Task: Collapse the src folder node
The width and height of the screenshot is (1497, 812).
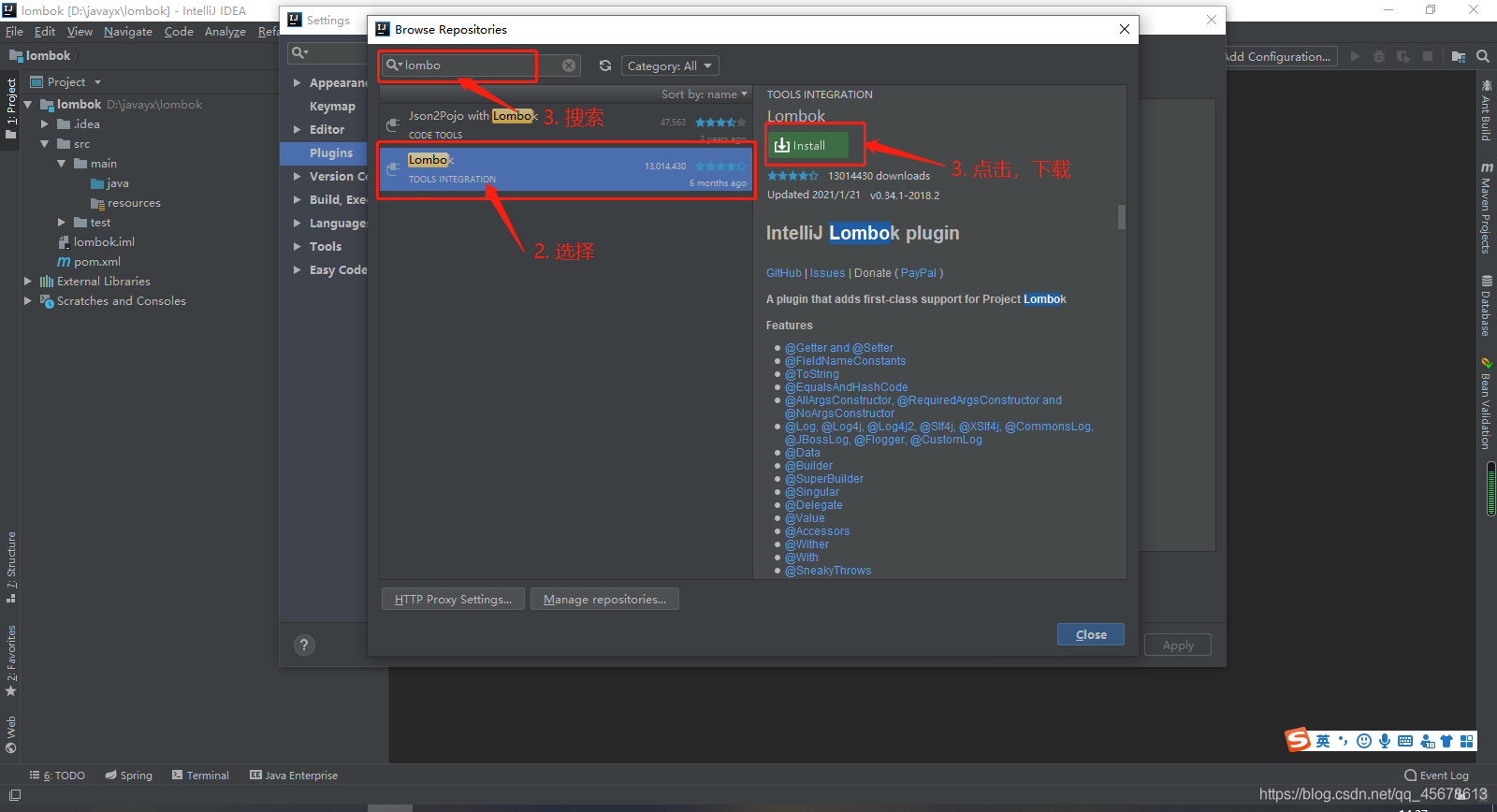Action: click(x=45, y=144)
